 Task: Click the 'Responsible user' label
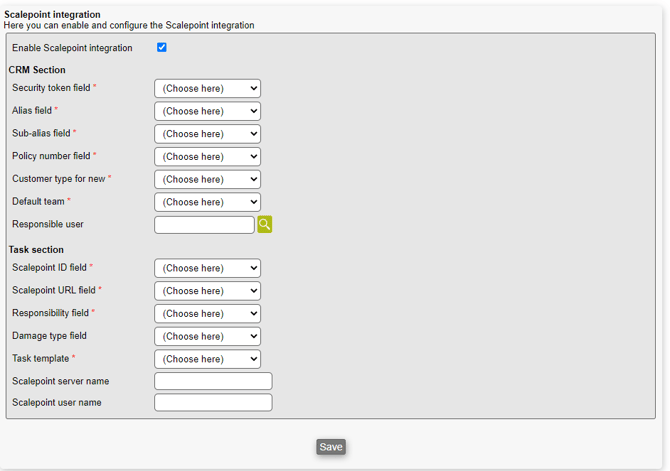[x=48, y=224]
